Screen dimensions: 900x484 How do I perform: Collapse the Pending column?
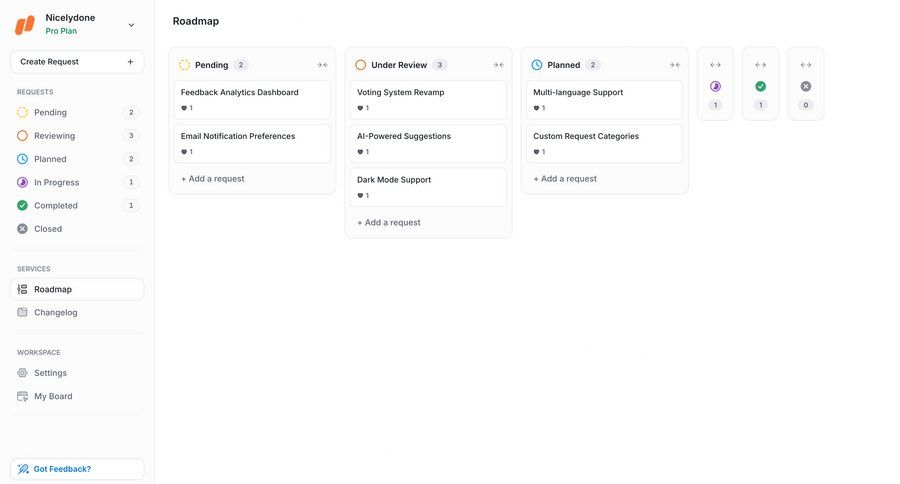[322, 65]
